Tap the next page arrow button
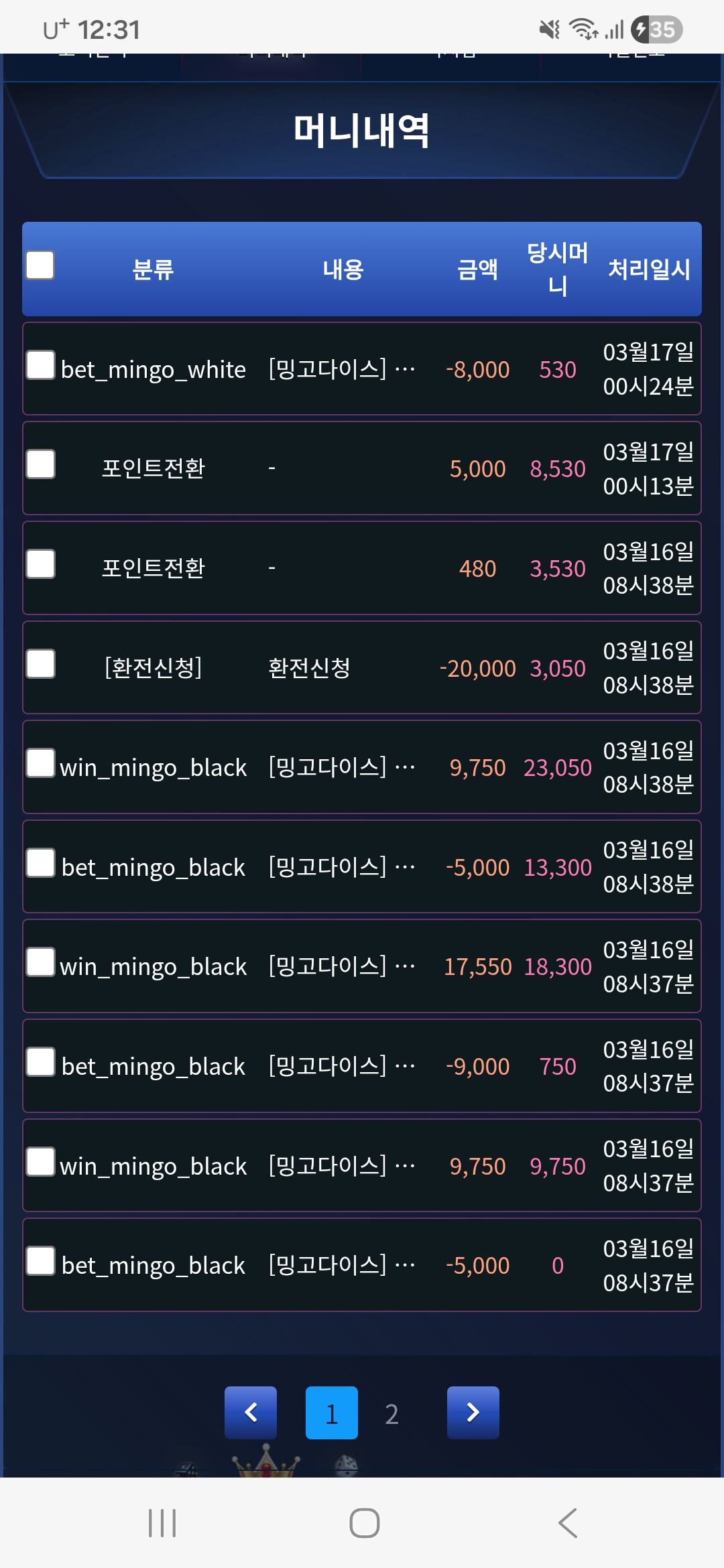724x1568 pixels. pyautogui.click(x=473, y=1413)
